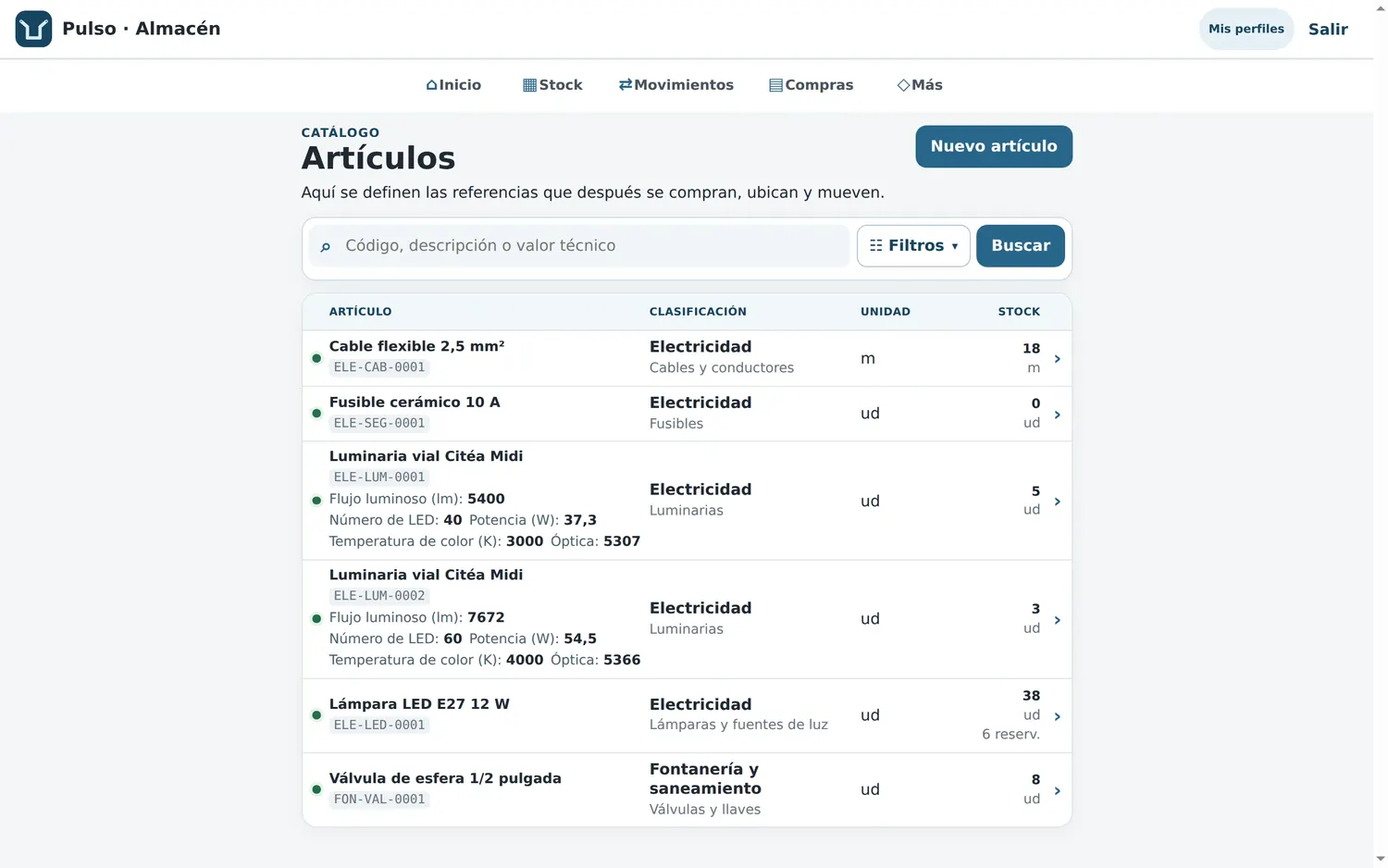Click the Pulso Almacén logo icon

[33, 29]
